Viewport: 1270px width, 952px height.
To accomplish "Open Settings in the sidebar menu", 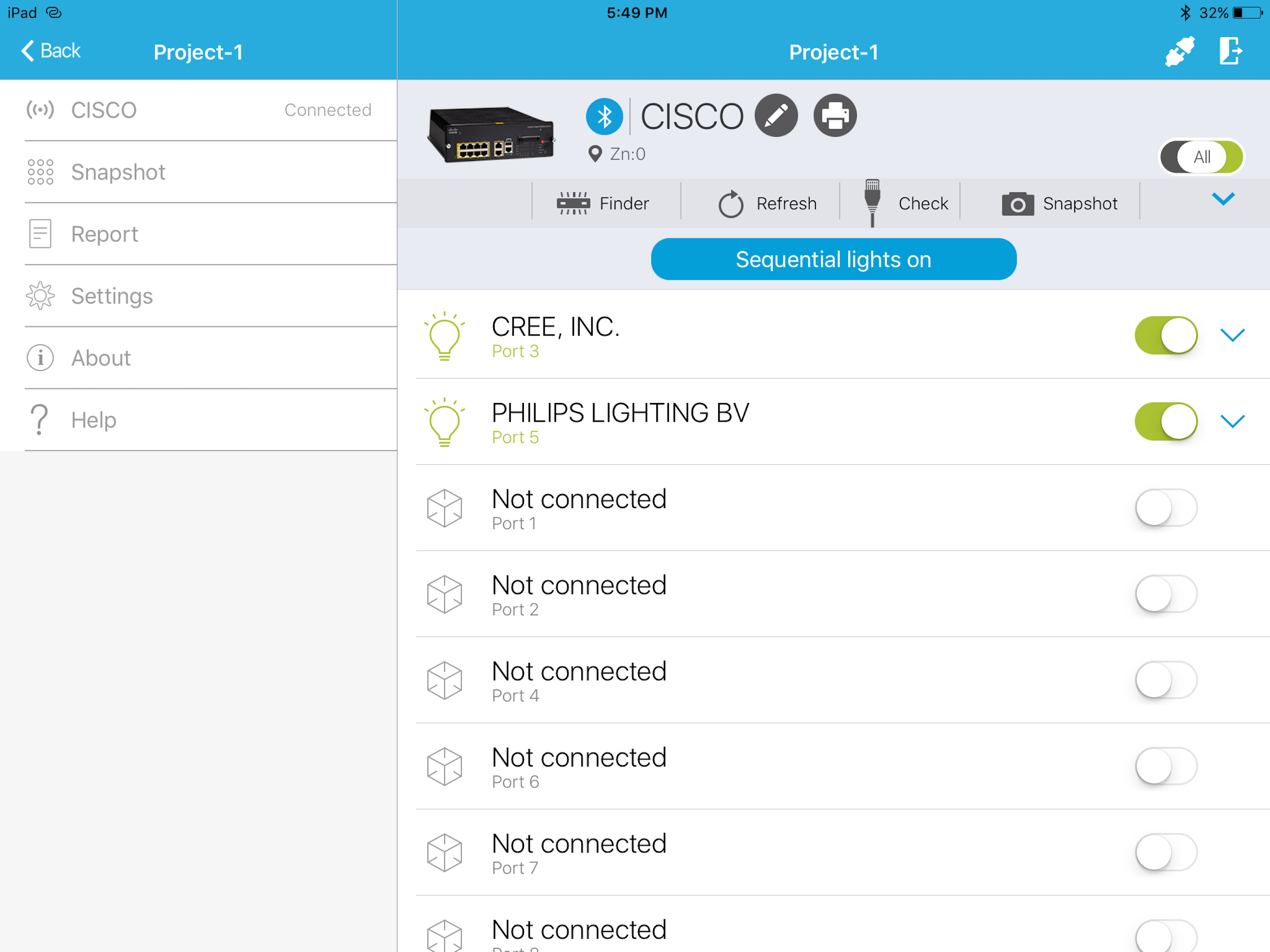I will (112, 296).
